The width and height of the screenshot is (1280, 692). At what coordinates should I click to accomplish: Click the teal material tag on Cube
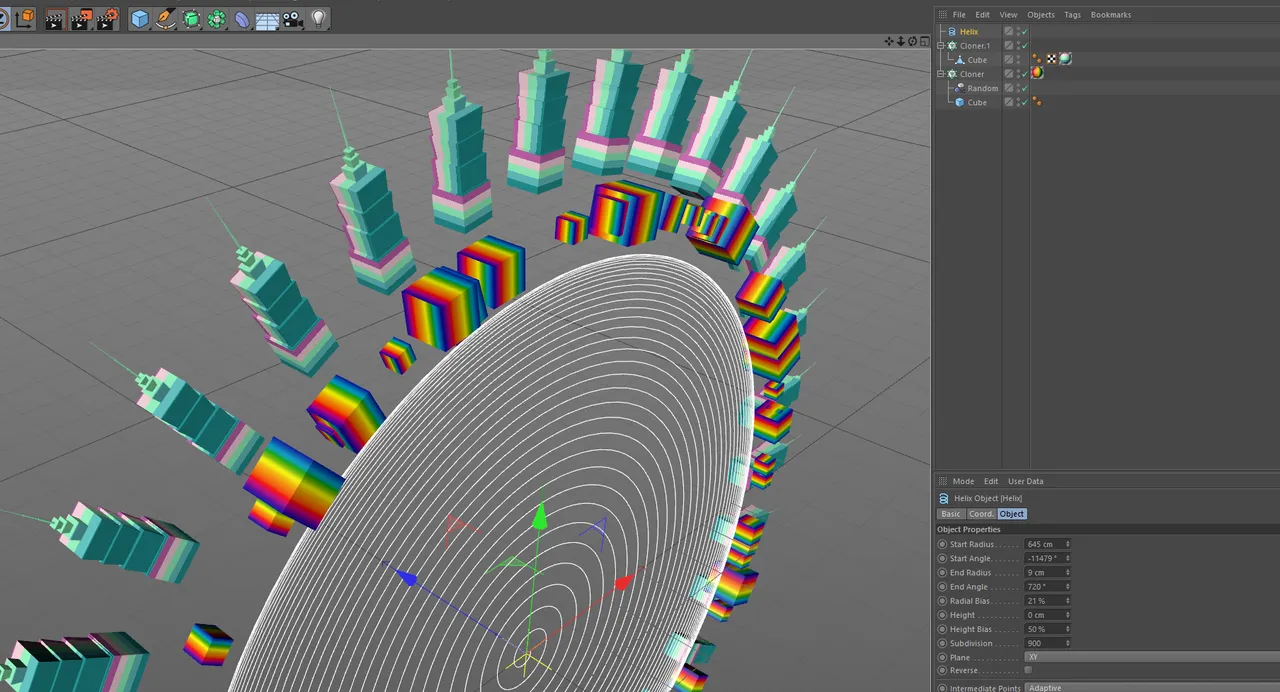pos(1065,59)
